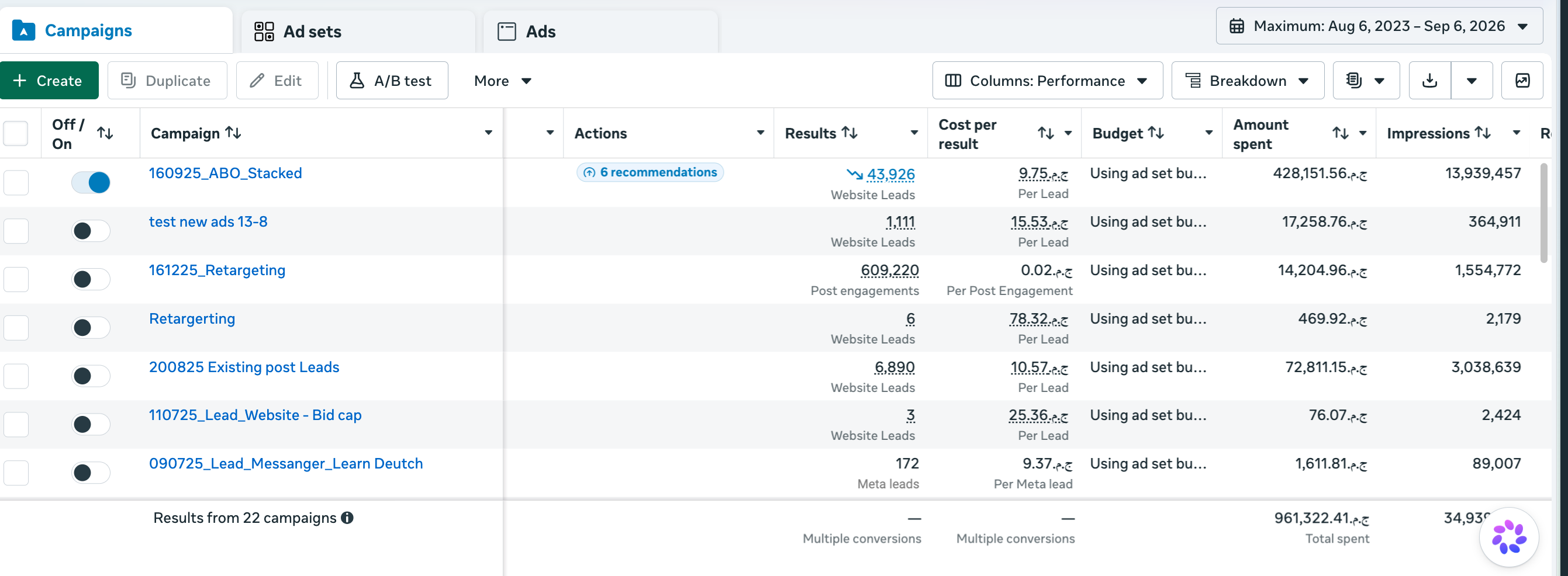Screen dimensions: 1568x576
Task: Switch to the Campaigns tab
Action: tap(116, 30)
